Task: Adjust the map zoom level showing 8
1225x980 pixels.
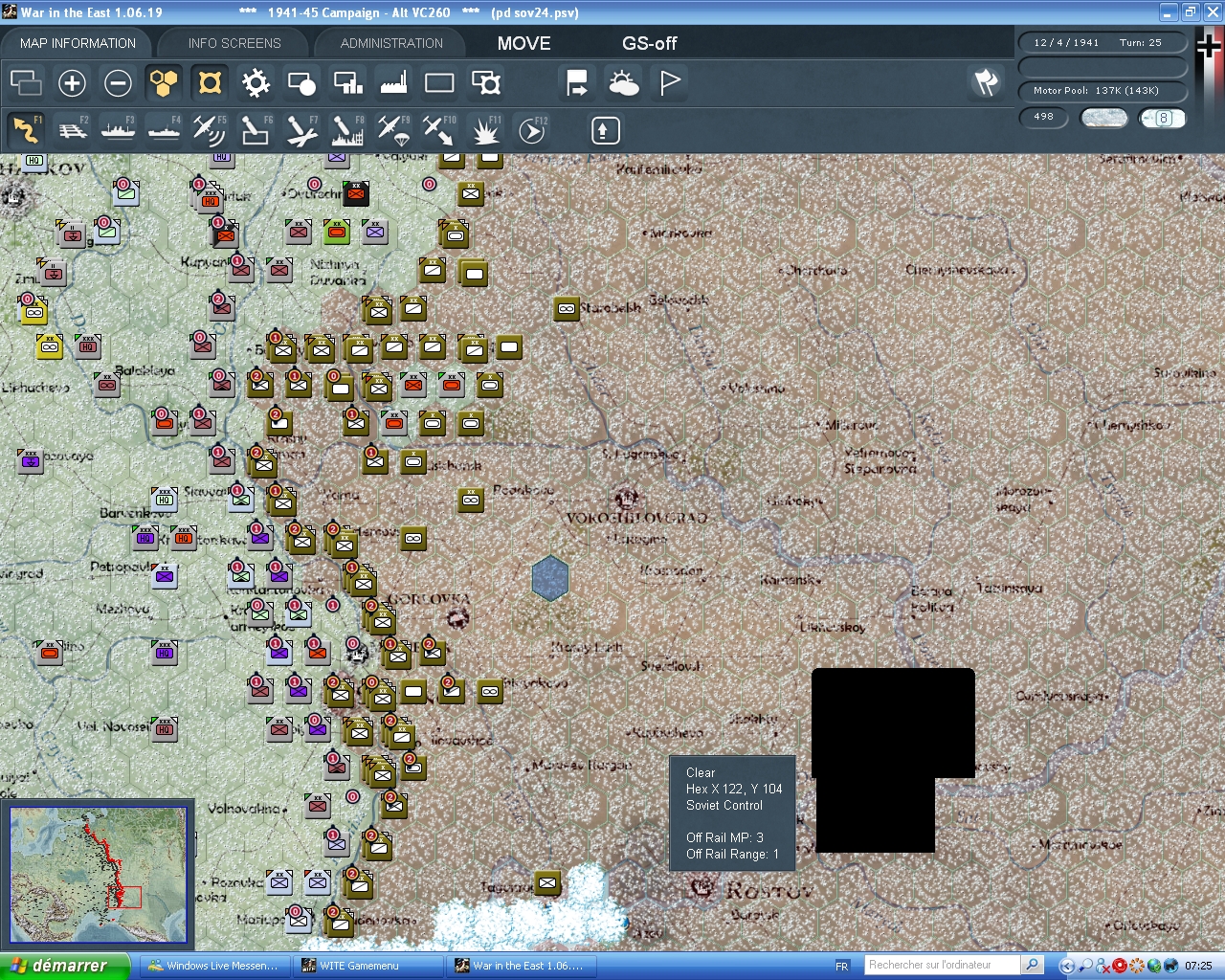Action: tap(1163, 118)
